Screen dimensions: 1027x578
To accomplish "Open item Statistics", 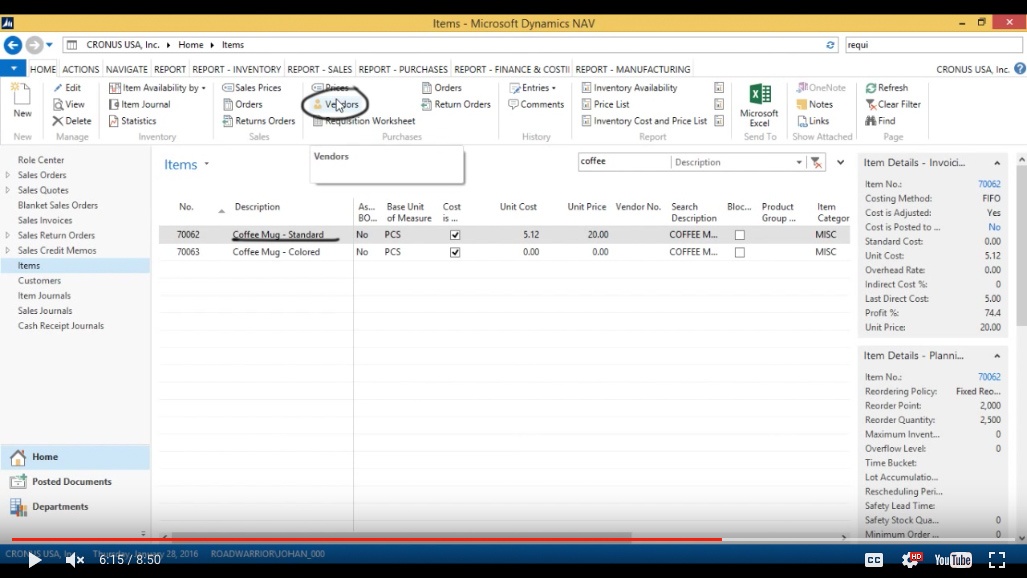I will (132, 121).
